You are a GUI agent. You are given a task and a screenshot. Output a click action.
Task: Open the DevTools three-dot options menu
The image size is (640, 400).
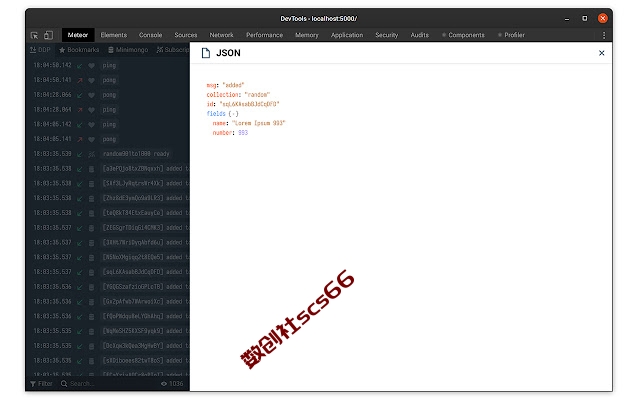(x=604, y=36)
